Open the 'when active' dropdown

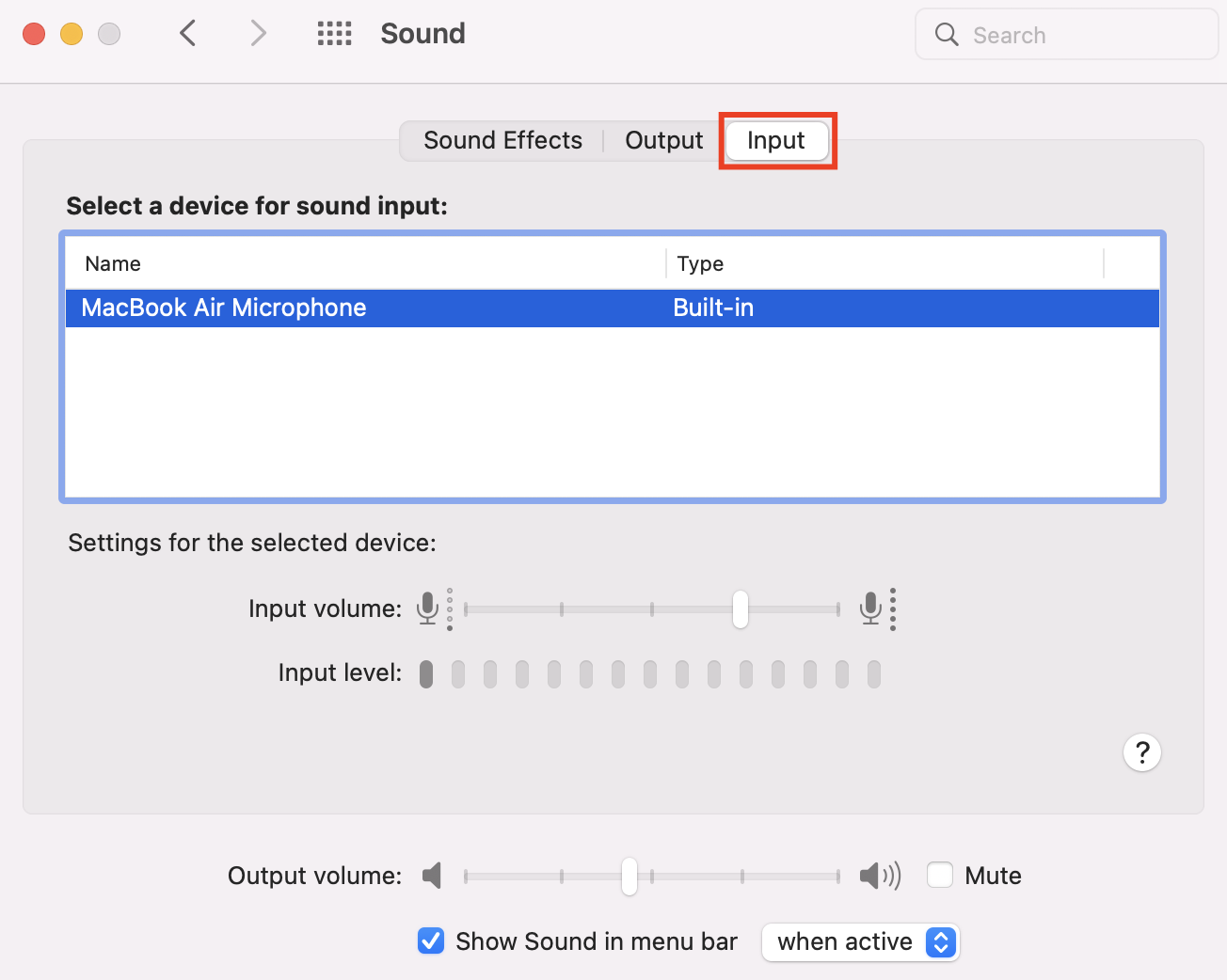[x=860, y=941]
